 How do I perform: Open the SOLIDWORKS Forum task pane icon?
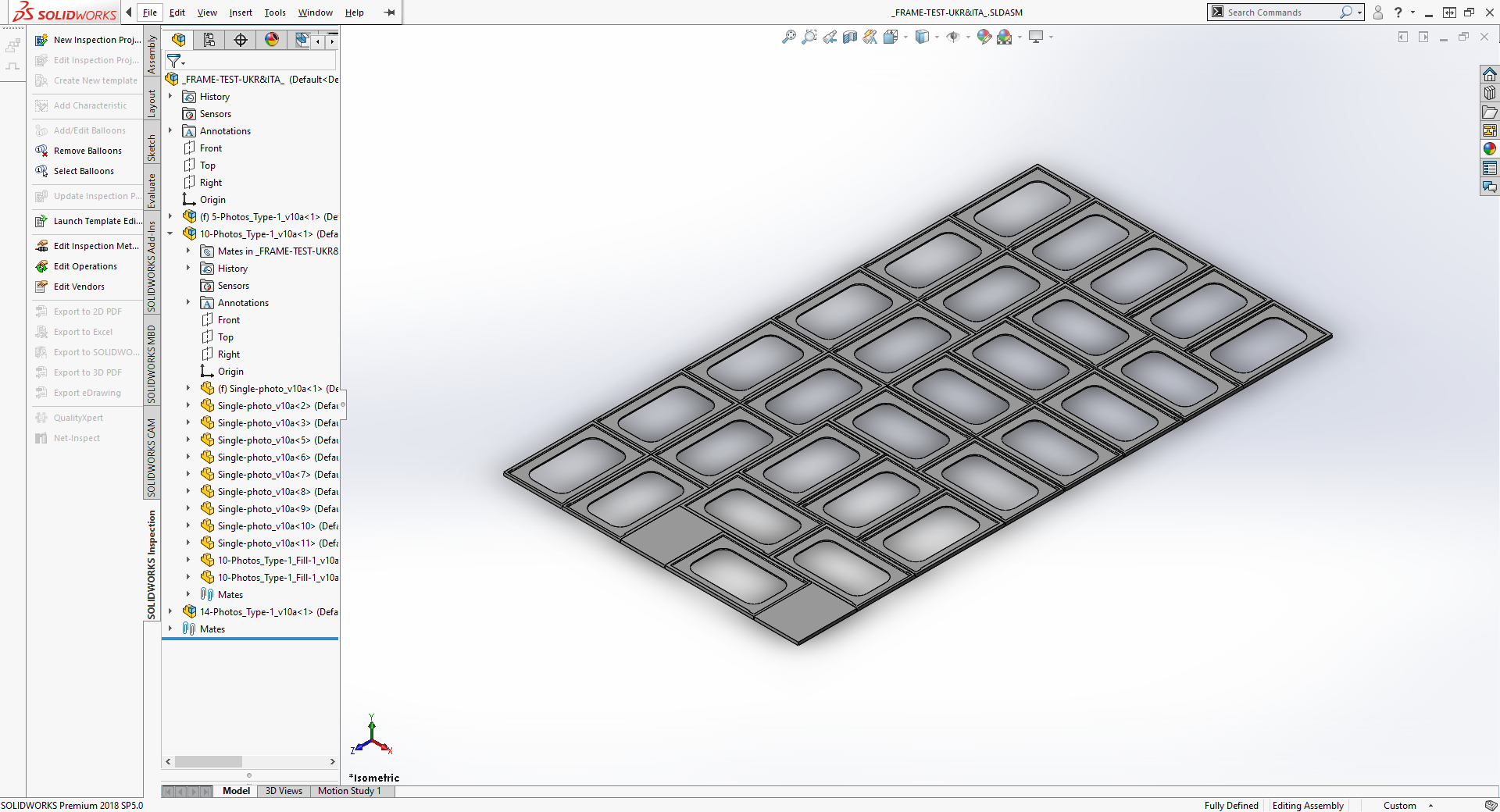pos(1490,187)
